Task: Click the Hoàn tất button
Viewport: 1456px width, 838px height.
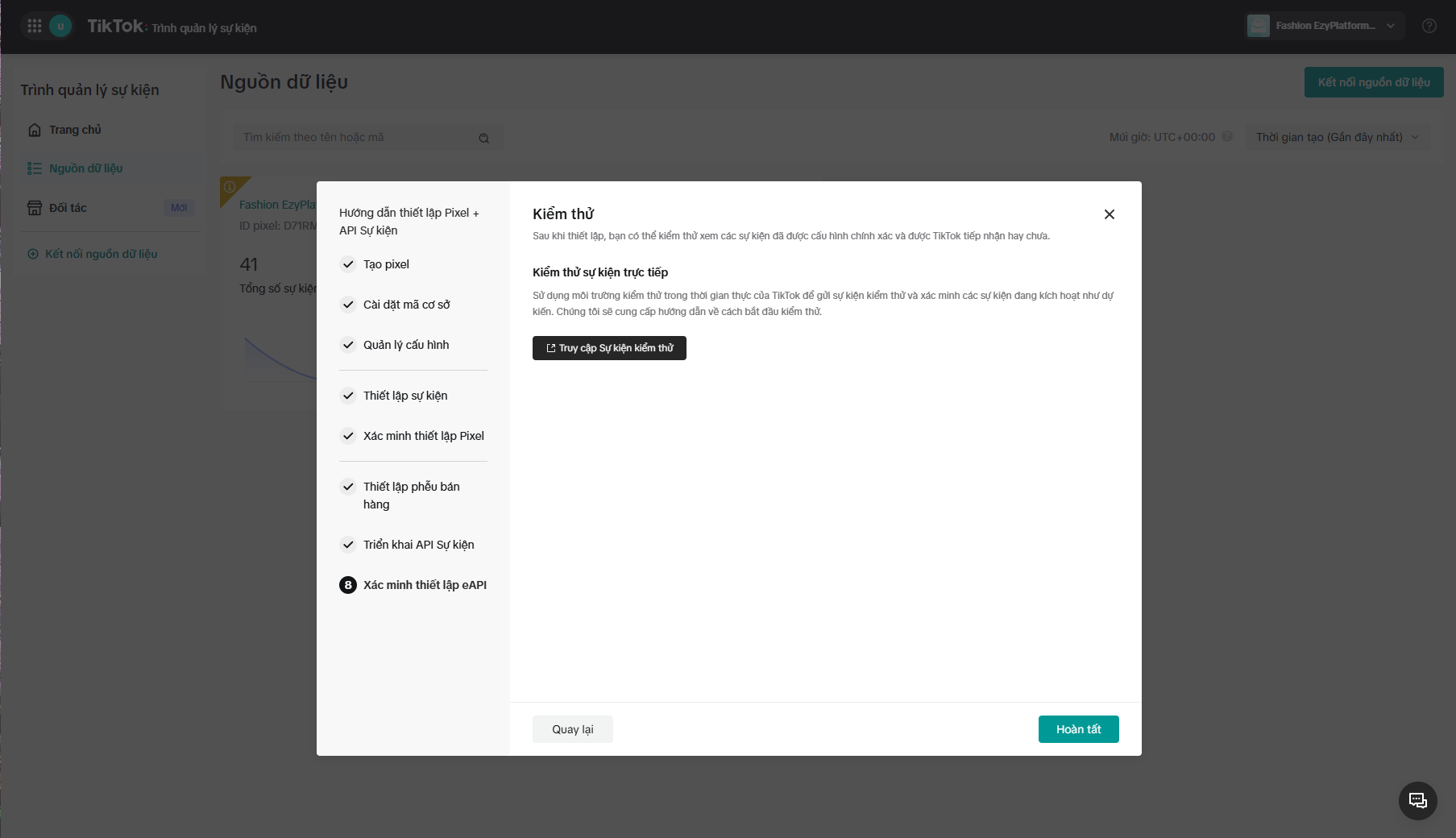Action: pos(1079,729)
